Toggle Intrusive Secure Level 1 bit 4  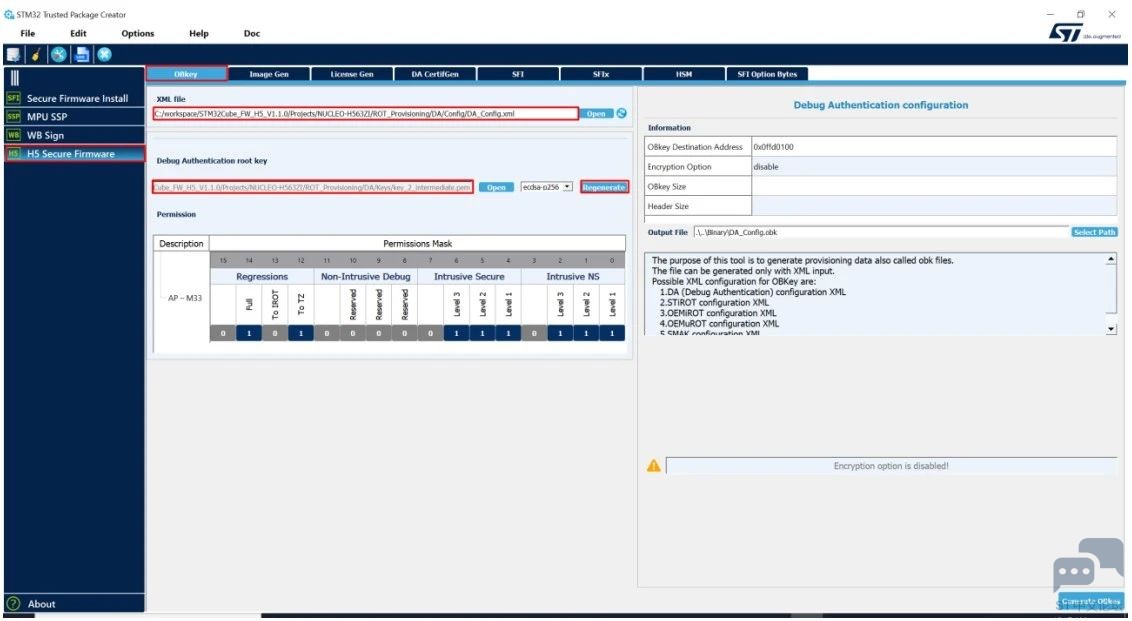point(508,334)
